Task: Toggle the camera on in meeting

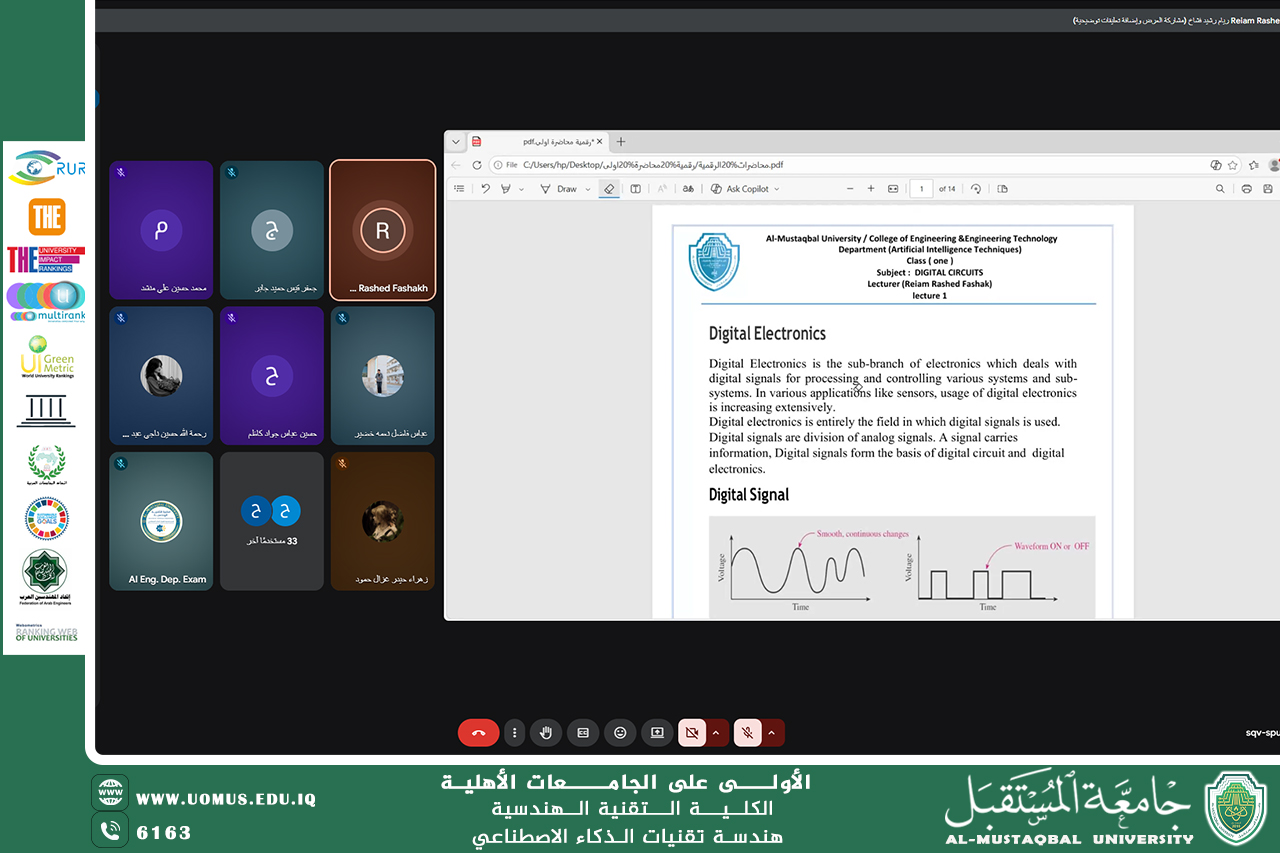Action: tap(691, 733)
